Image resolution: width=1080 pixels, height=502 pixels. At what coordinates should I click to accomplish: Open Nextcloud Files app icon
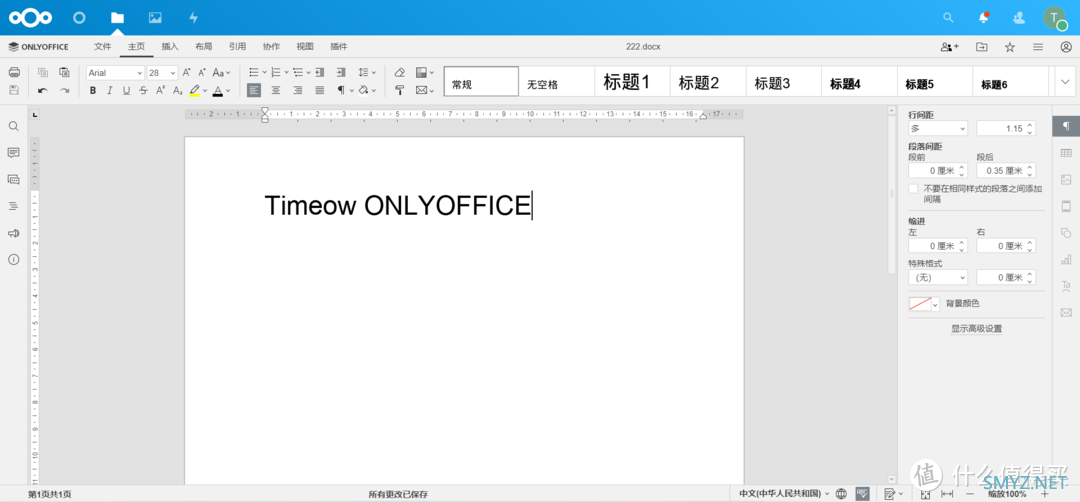(x=117, y=18)
